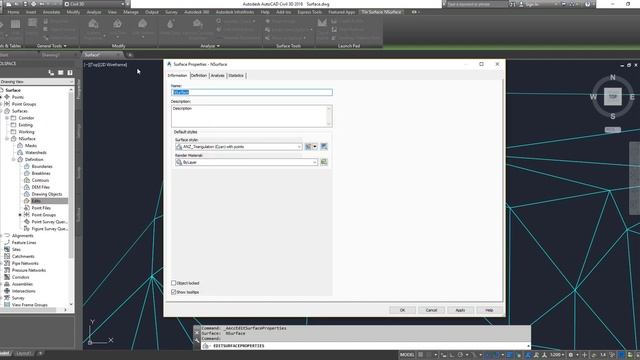Click the Drawing Objects icon in tree
This screenshot has width=640, height=360.
point(27,194)
